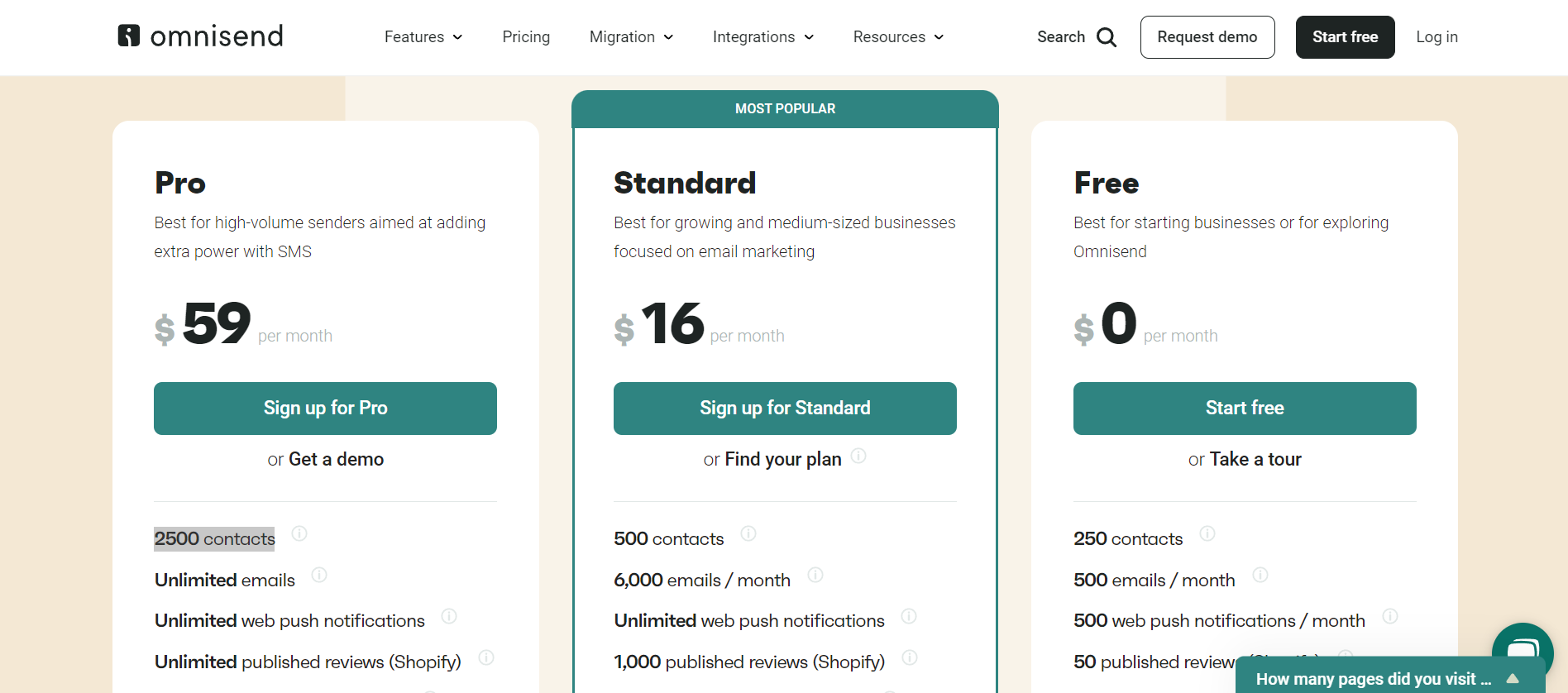Click the Sign up for Standard button
The image size is (1568, 693).
click(784, 408)
